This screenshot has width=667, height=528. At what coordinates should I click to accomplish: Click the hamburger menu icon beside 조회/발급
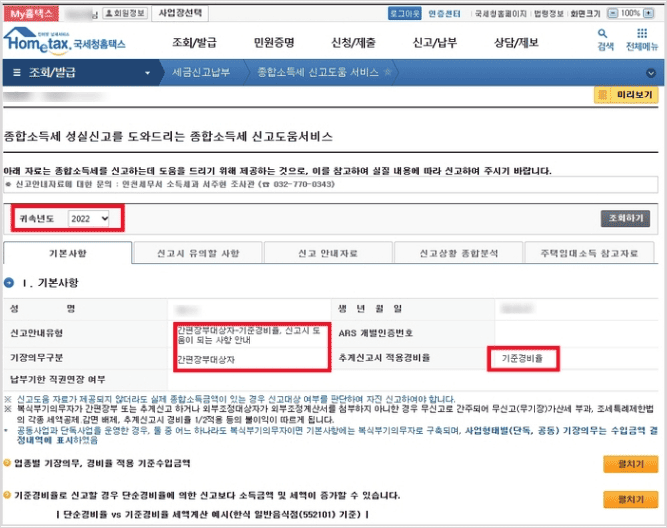point(17,73)
